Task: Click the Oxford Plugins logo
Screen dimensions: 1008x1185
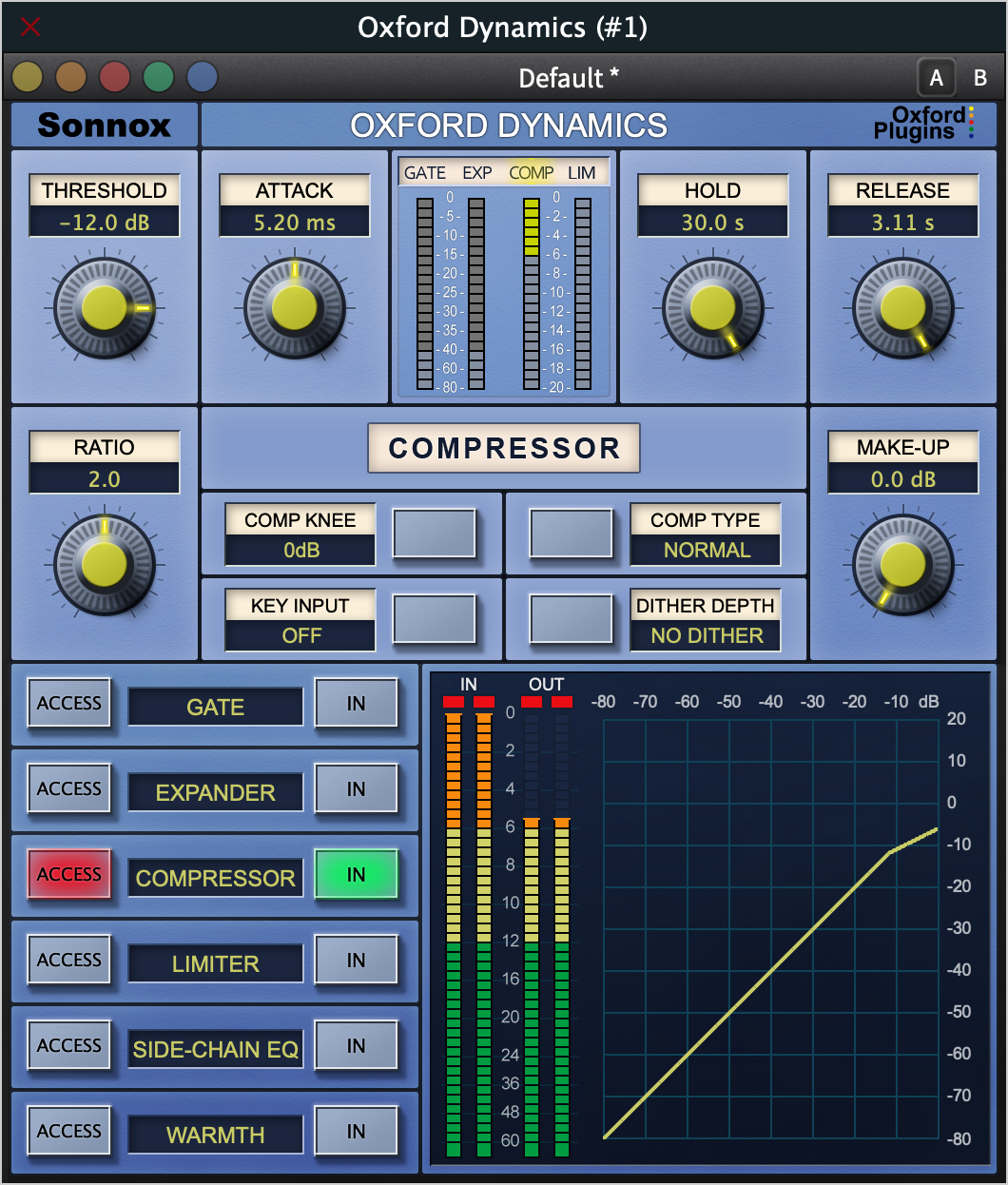Action: (922, 125)
